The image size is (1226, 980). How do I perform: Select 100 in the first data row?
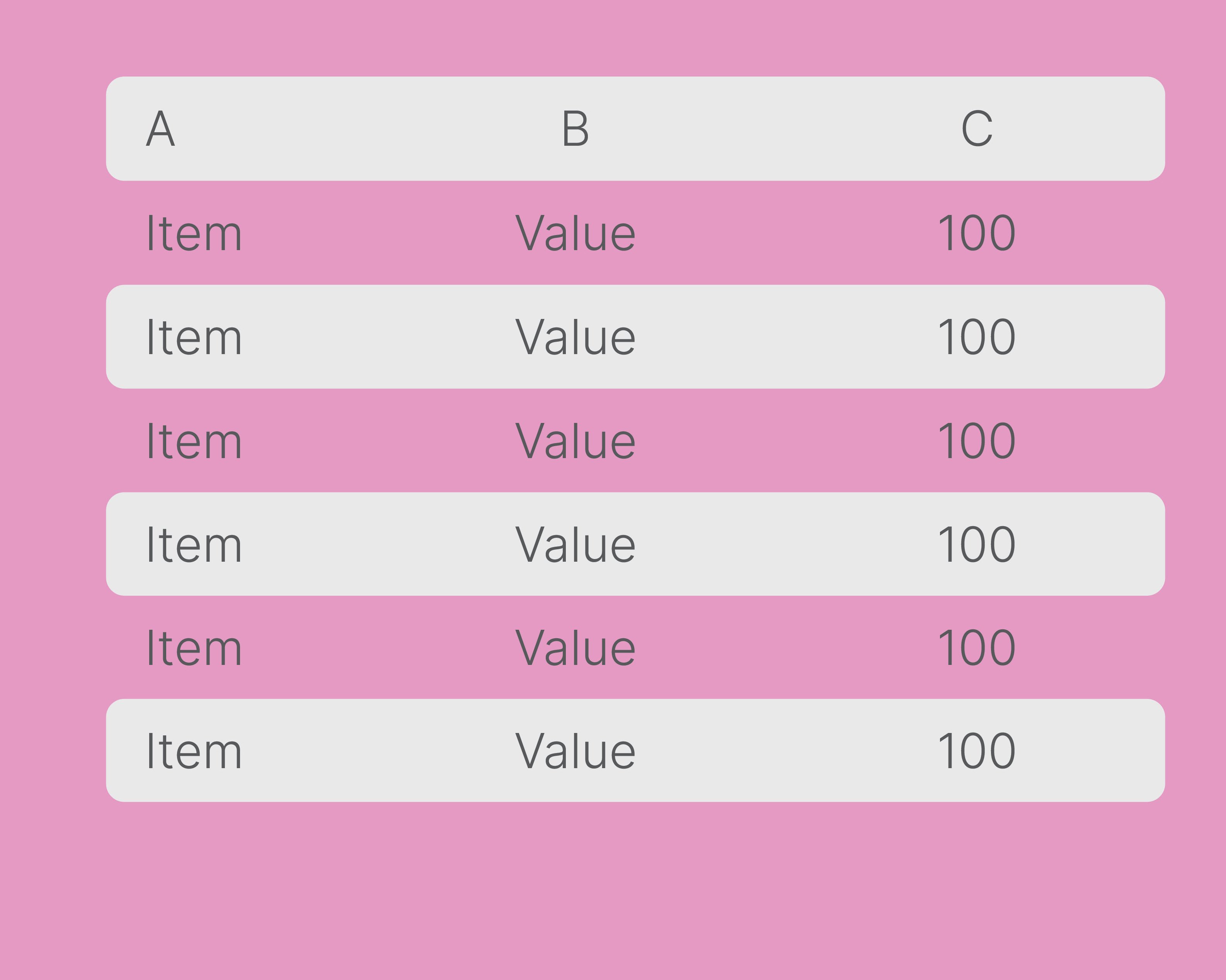point(976,233)
